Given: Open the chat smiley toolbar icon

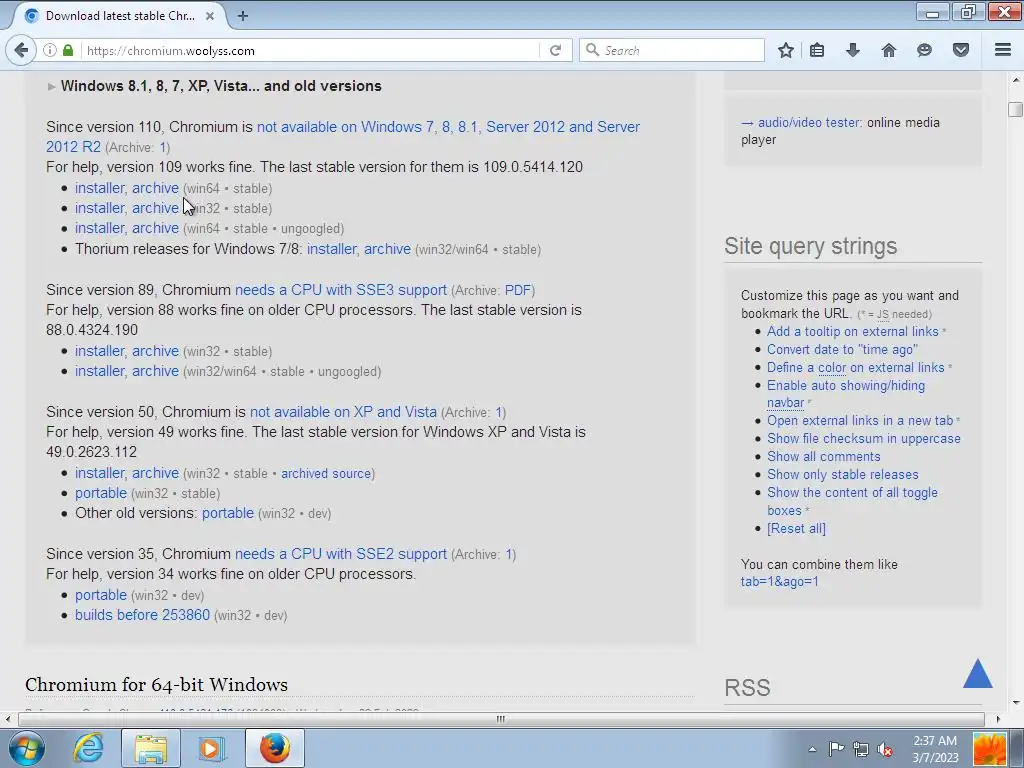Looking at the screenshot, I should (x=924, y=50).
